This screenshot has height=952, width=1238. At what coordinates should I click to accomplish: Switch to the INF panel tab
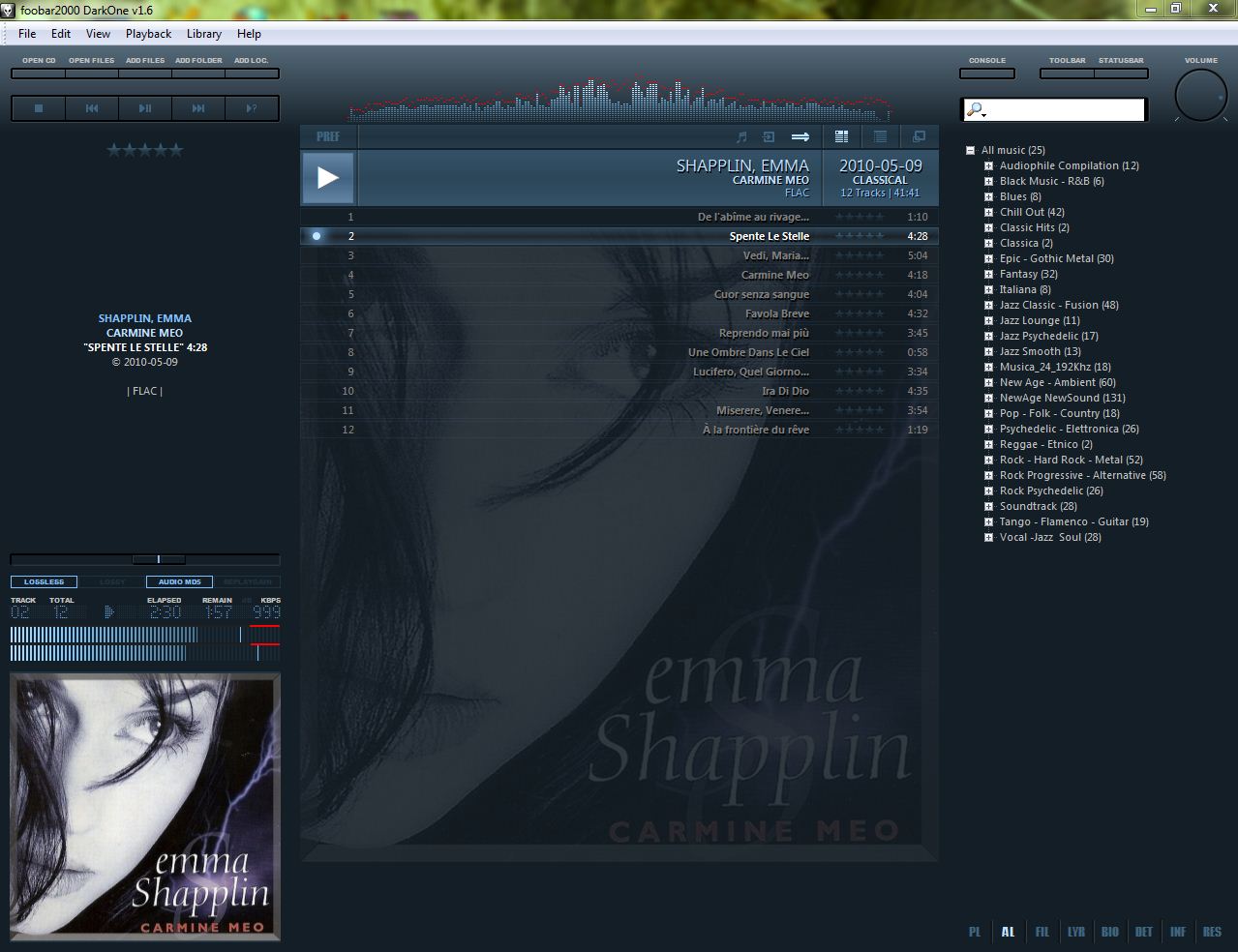point(1178,932)
